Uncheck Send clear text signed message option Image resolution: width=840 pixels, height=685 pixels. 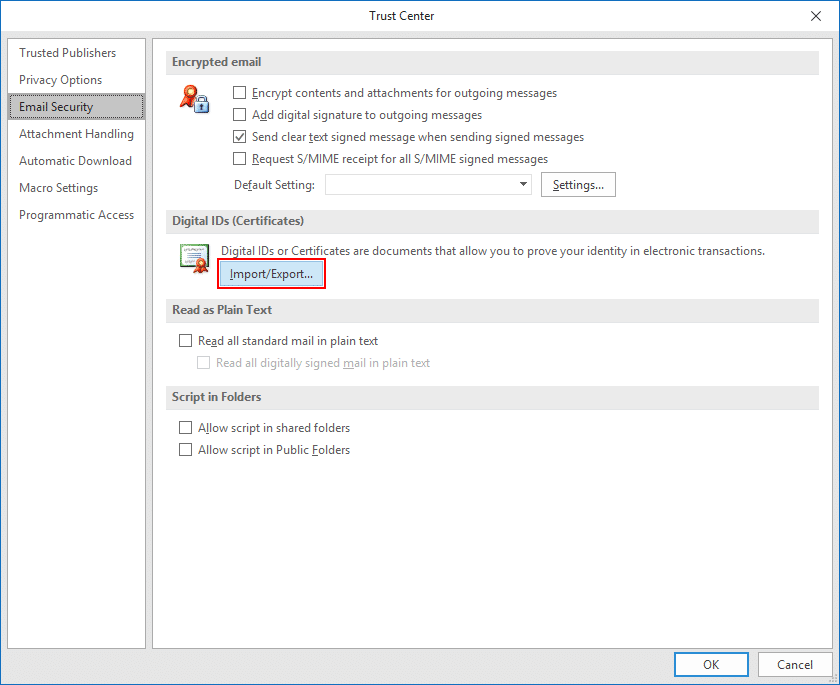click(240, 137)
